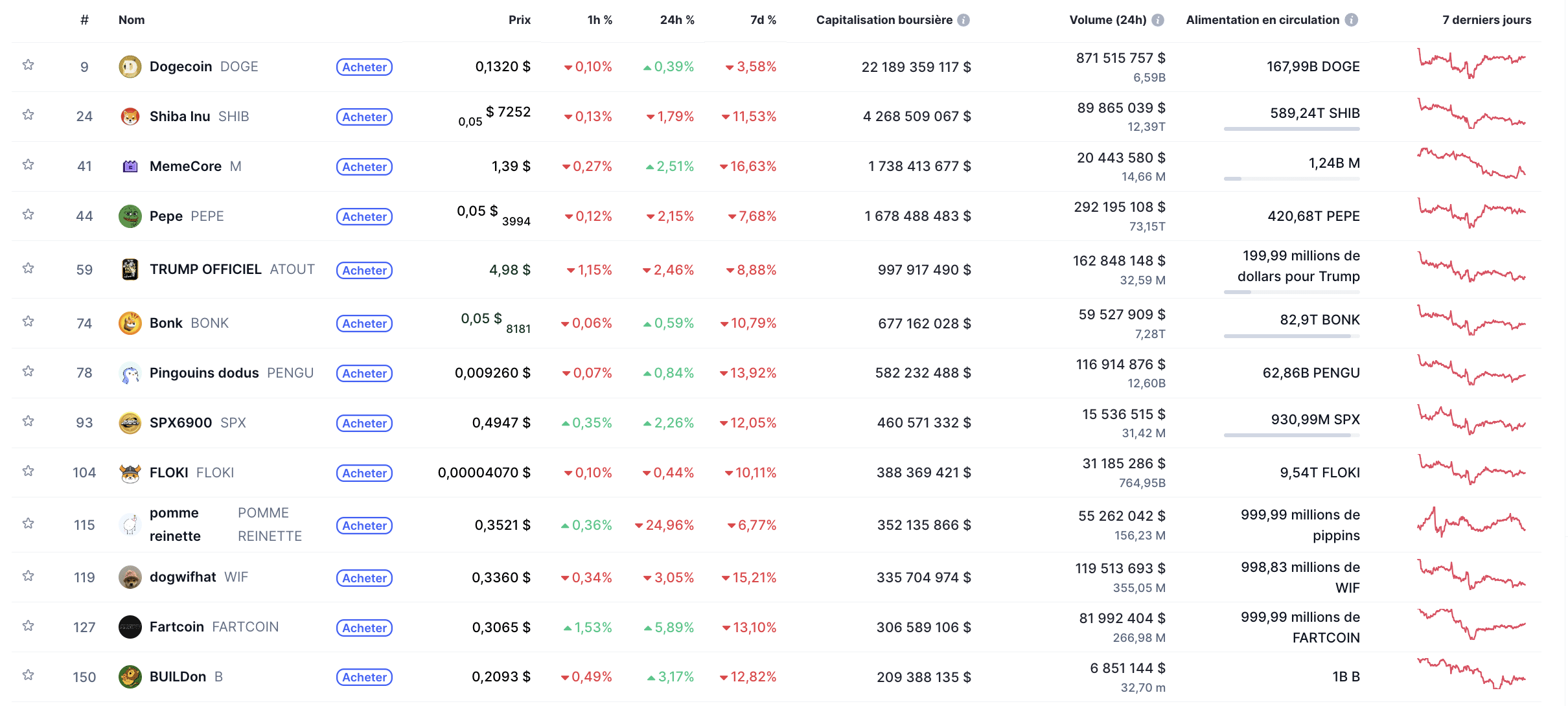Screen dimensions: 1568x706
Task: Click the Pepe frog logo
Action: click(130, 216)
